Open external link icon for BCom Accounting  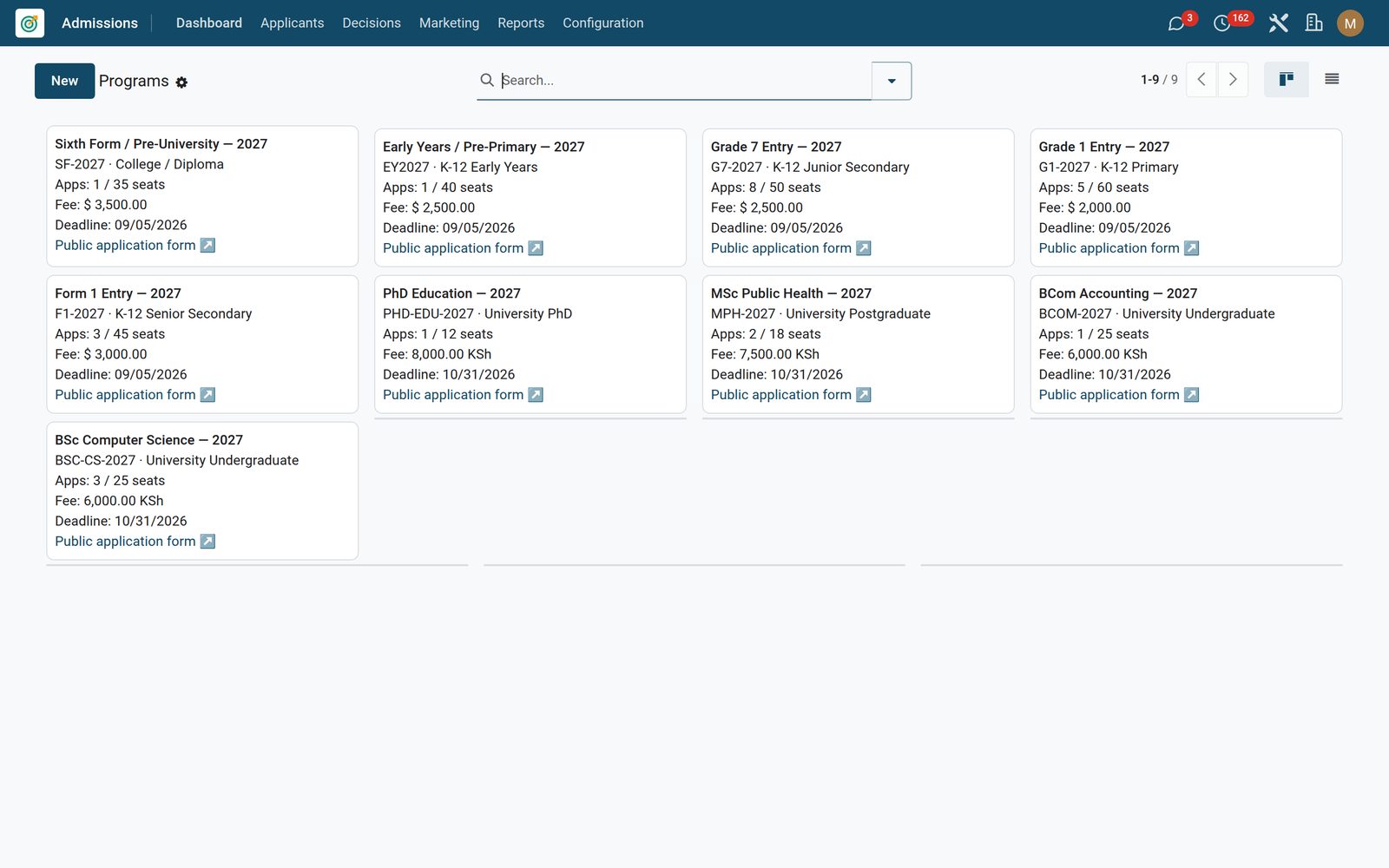pos(1192,395)
